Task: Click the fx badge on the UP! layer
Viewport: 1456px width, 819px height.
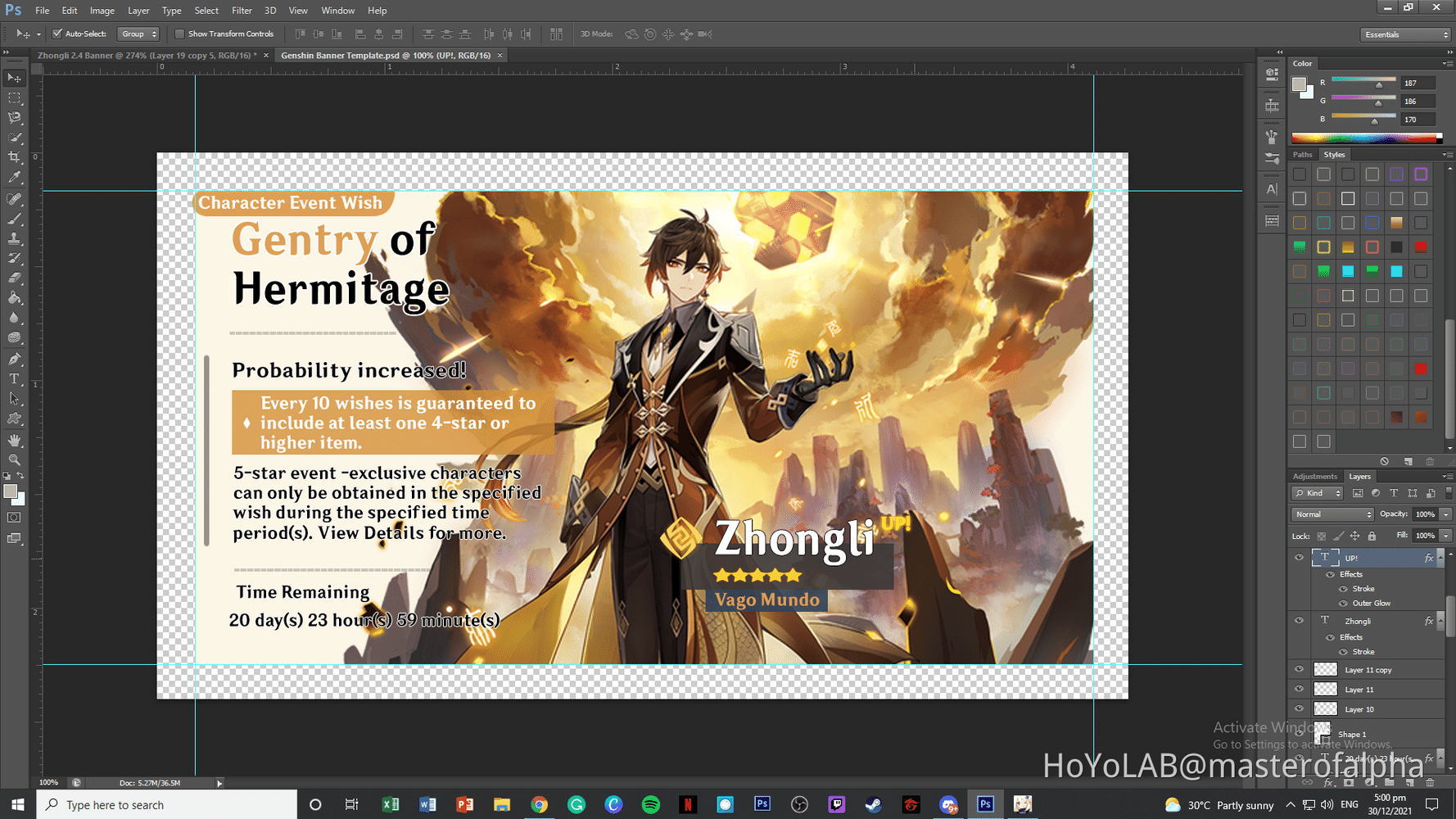Action: [1428, 557]
